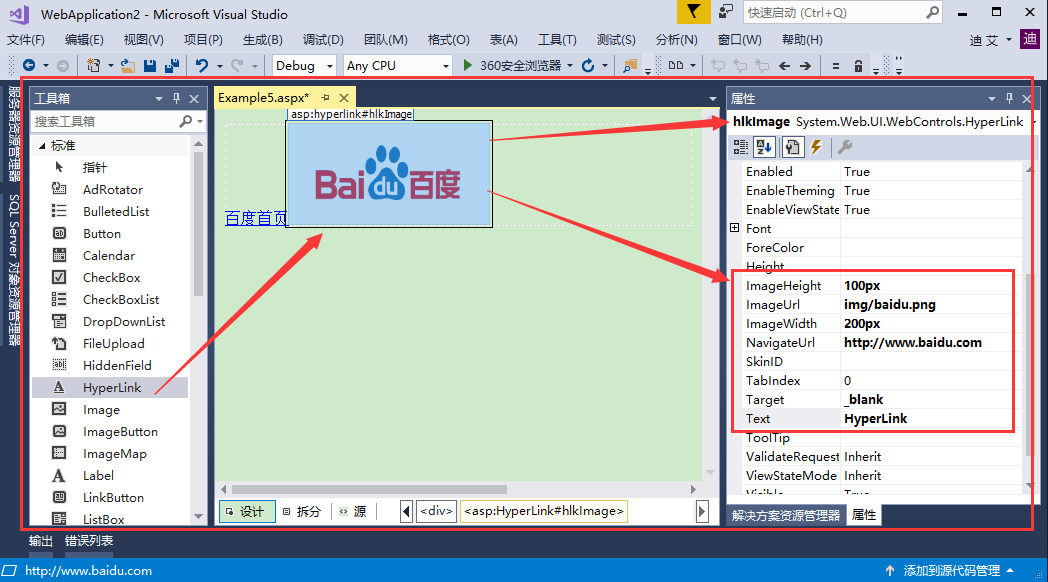Image resolution: width=1048 pixels, height=582 pixels.
Task: Click the navigate backward toolbar icon
Action: pos(29,65)
